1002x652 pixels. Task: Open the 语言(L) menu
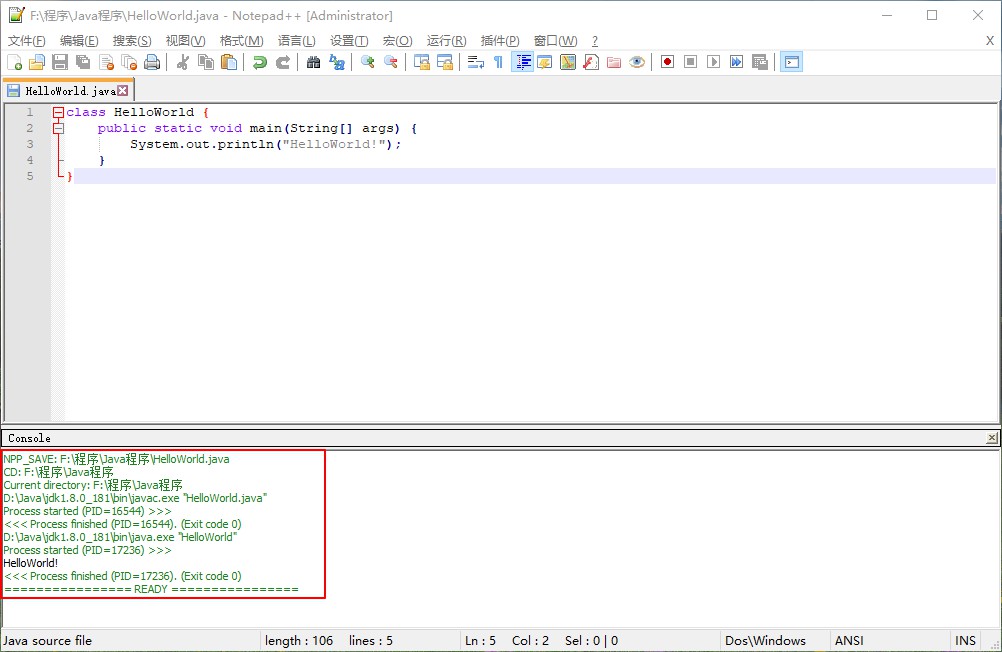point(297,41)
